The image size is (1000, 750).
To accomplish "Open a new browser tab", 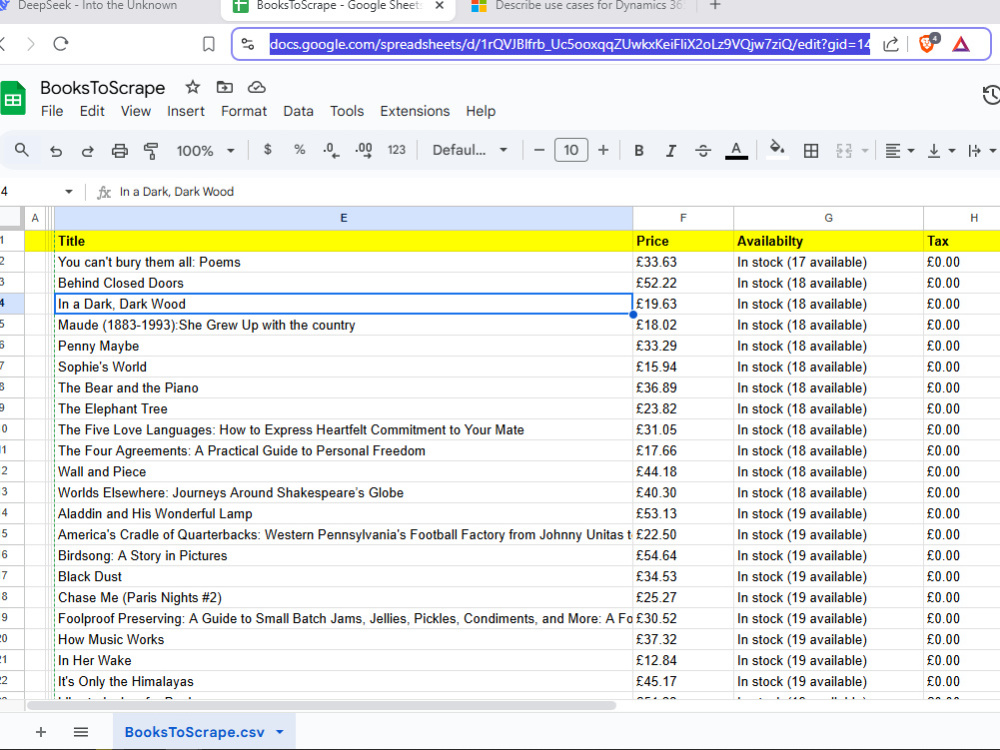I will pyautogui.click(x=715, y=5).
